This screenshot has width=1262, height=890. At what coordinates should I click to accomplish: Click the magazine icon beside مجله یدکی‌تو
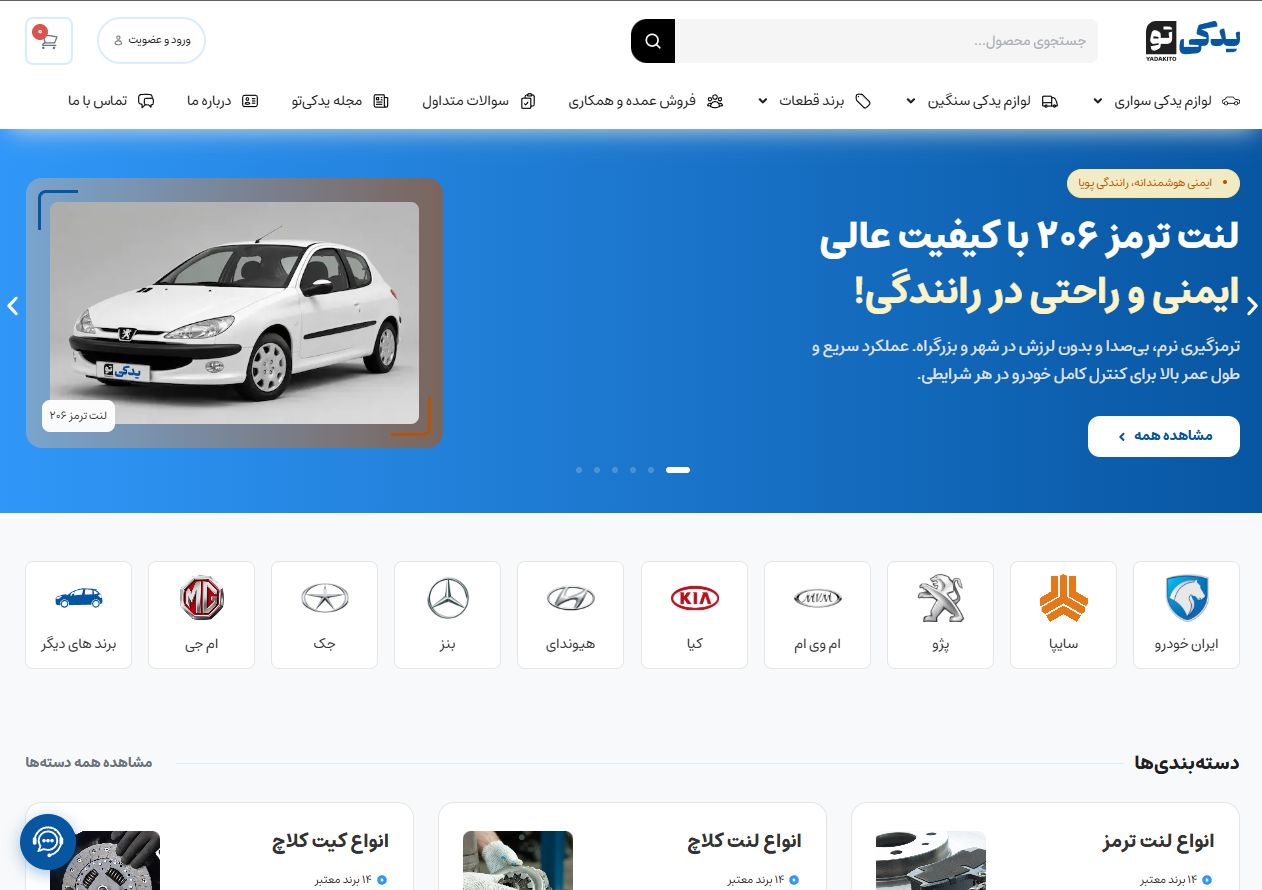(380, 101)
